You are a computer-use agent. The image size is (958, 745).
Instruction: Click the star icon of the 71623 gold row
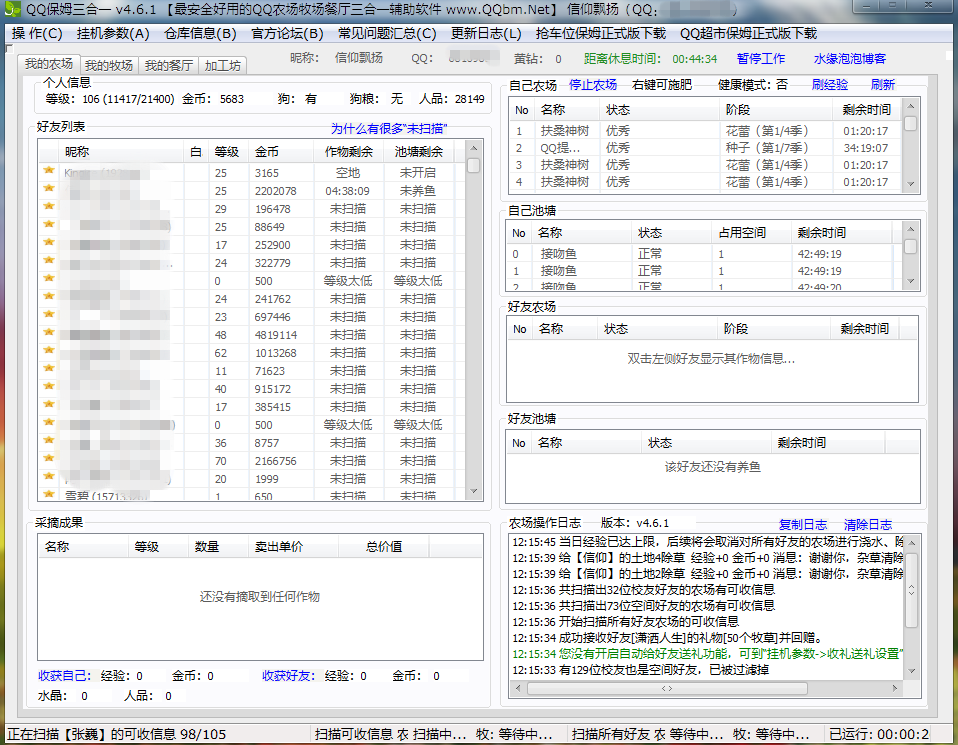pos(49,369)
